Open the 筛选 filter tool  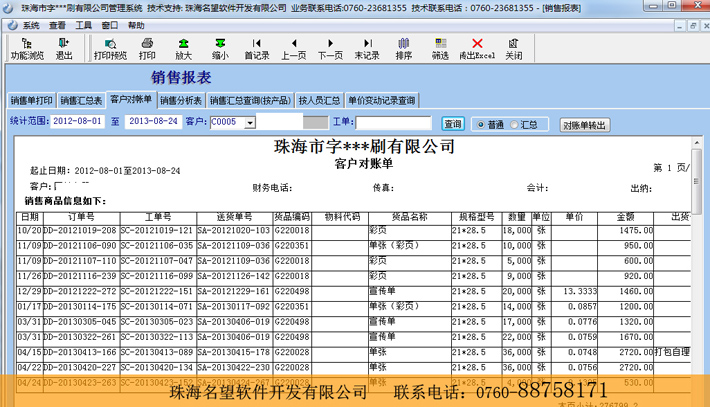point(440,49)
